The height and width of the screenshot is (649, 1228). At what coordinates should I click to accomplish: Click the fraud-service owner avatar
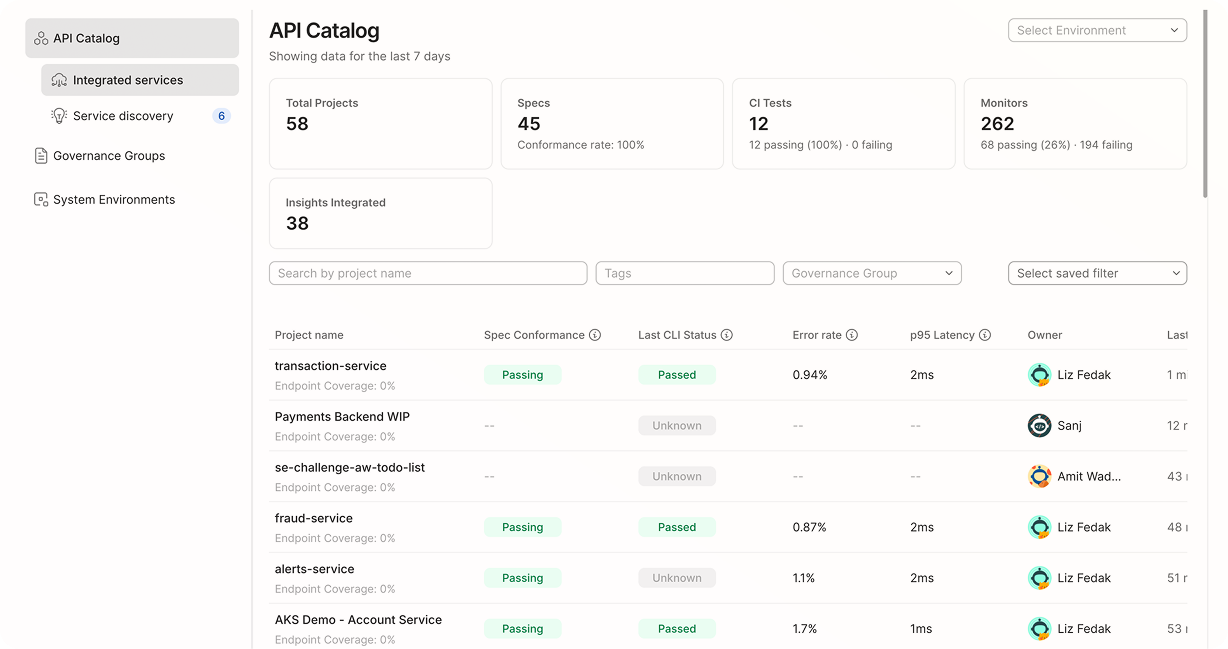click(x=1039, y=527)
